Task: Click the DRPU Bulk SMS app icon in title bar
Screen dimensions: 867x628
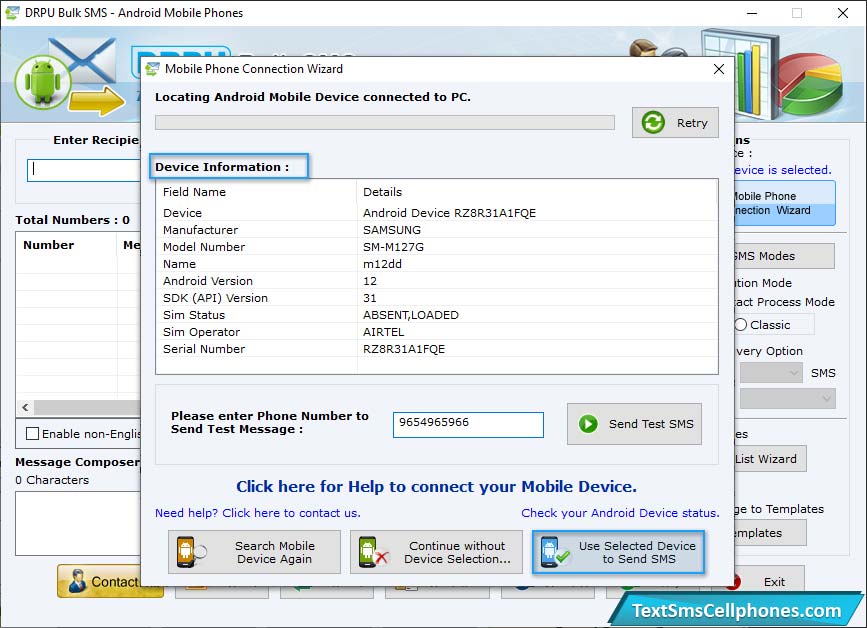Action: pos(12,13)
